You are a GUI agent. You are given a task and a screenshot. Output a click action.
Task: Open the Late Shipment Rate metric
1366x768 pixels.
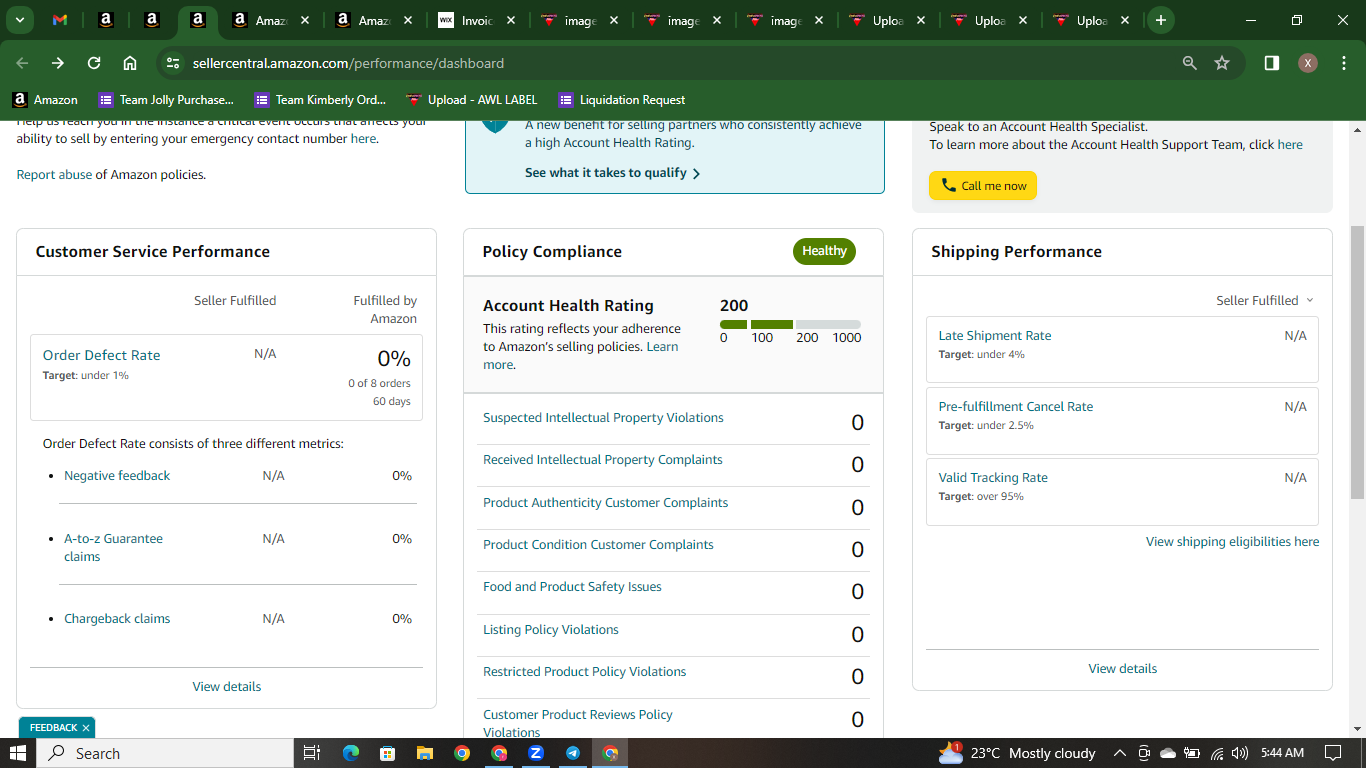click(995, 336)
